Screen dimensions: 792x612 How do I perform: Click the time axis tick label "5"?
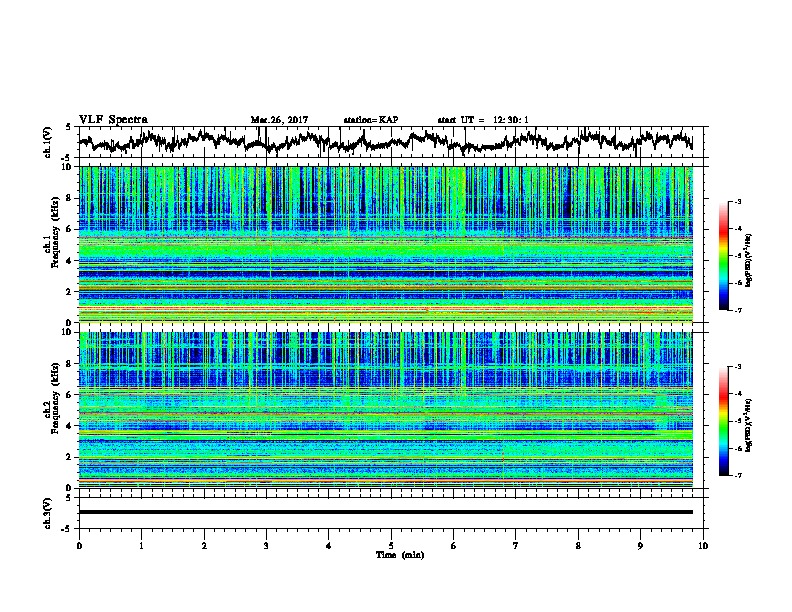point(391,546)
